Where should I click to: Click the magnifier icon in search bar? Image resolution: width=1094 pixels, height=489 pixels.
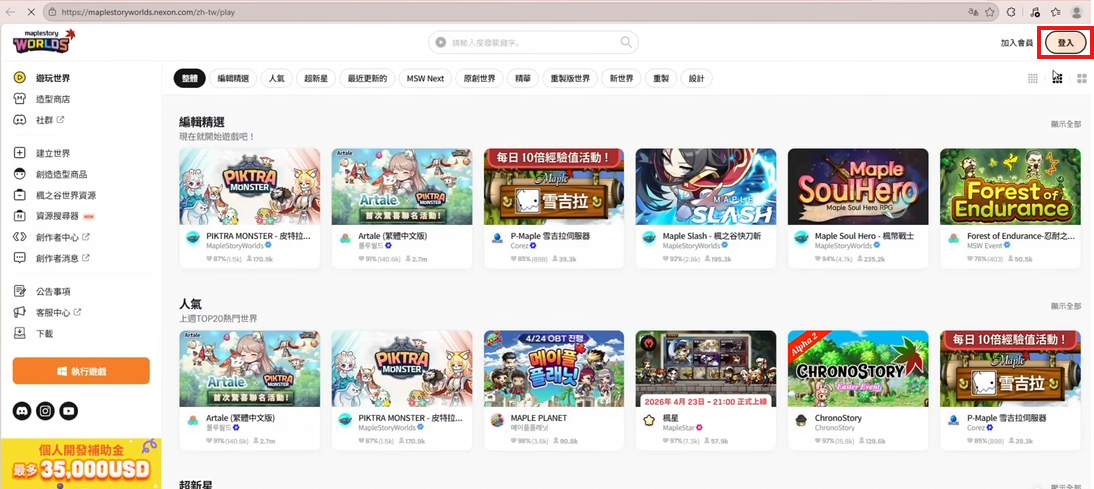(626, 43)
